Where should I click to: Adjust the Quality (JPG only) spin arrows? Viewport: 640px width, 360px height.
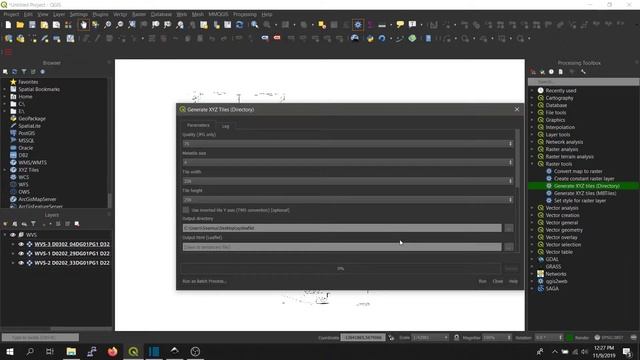click(x=510, y=144)
